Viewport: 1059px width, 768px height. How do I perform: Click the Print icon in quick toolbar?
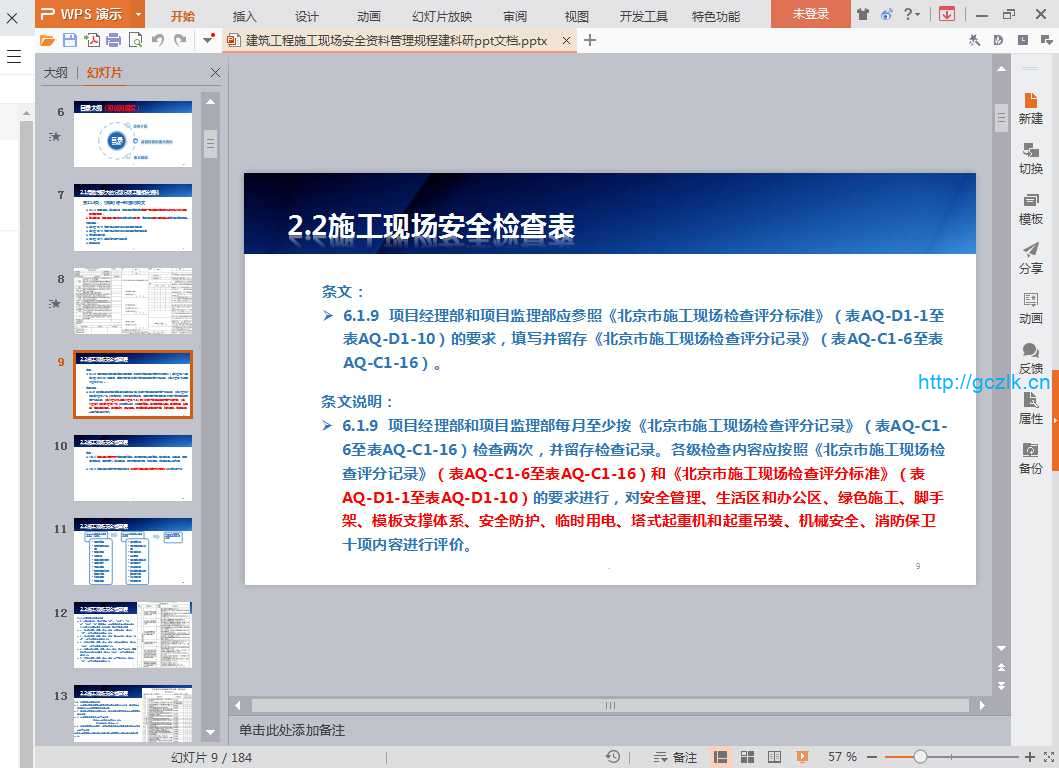click(113, 40)
